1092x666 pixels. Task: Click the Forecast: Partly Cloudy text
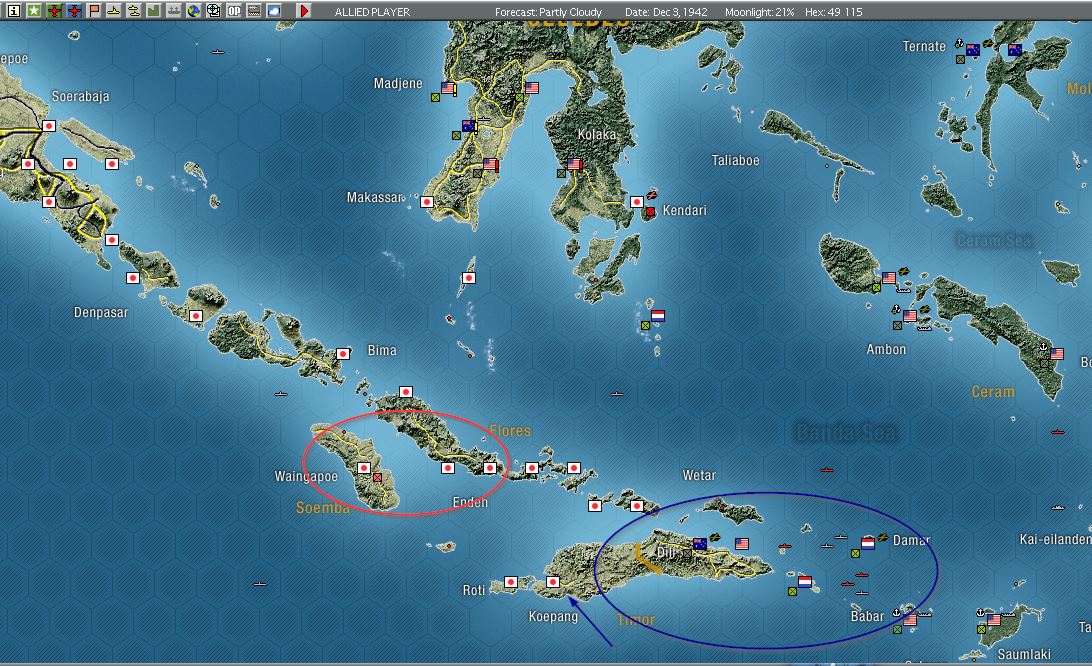[x=548, y=12]
